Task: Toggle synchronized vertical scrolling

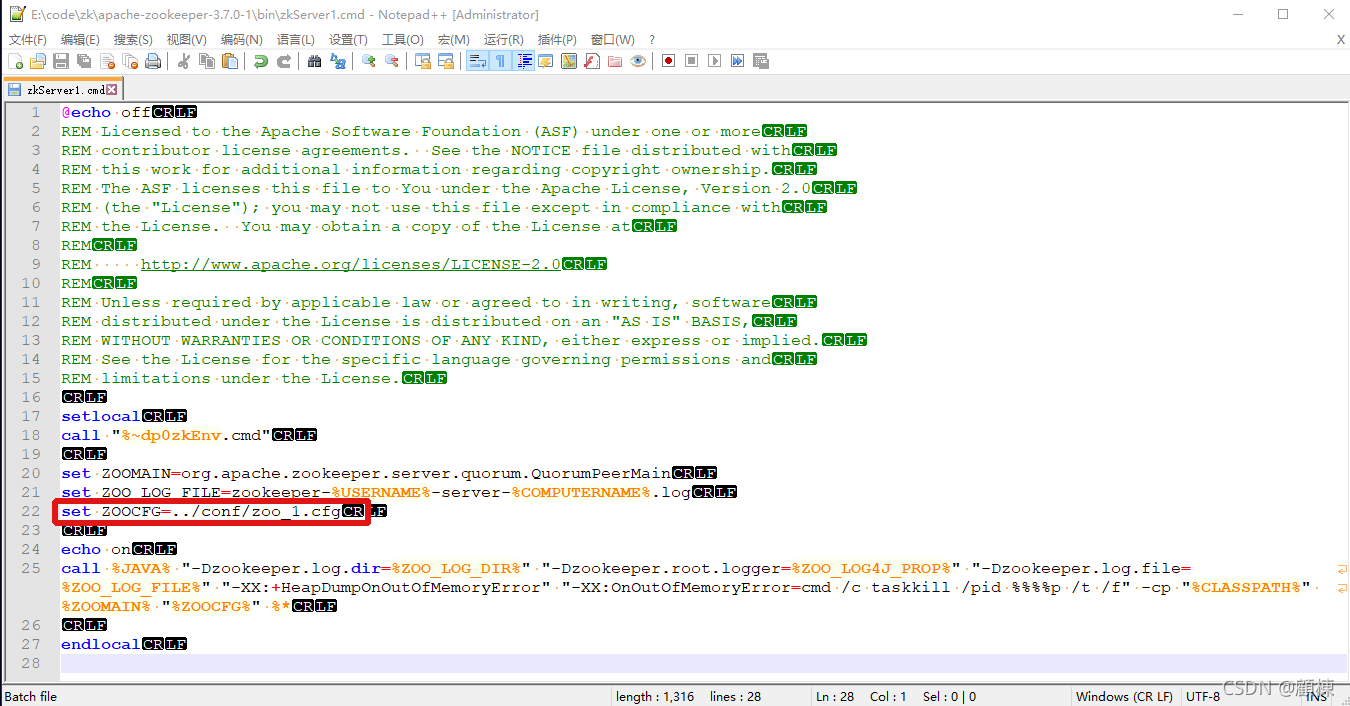Action: point(423,61)
